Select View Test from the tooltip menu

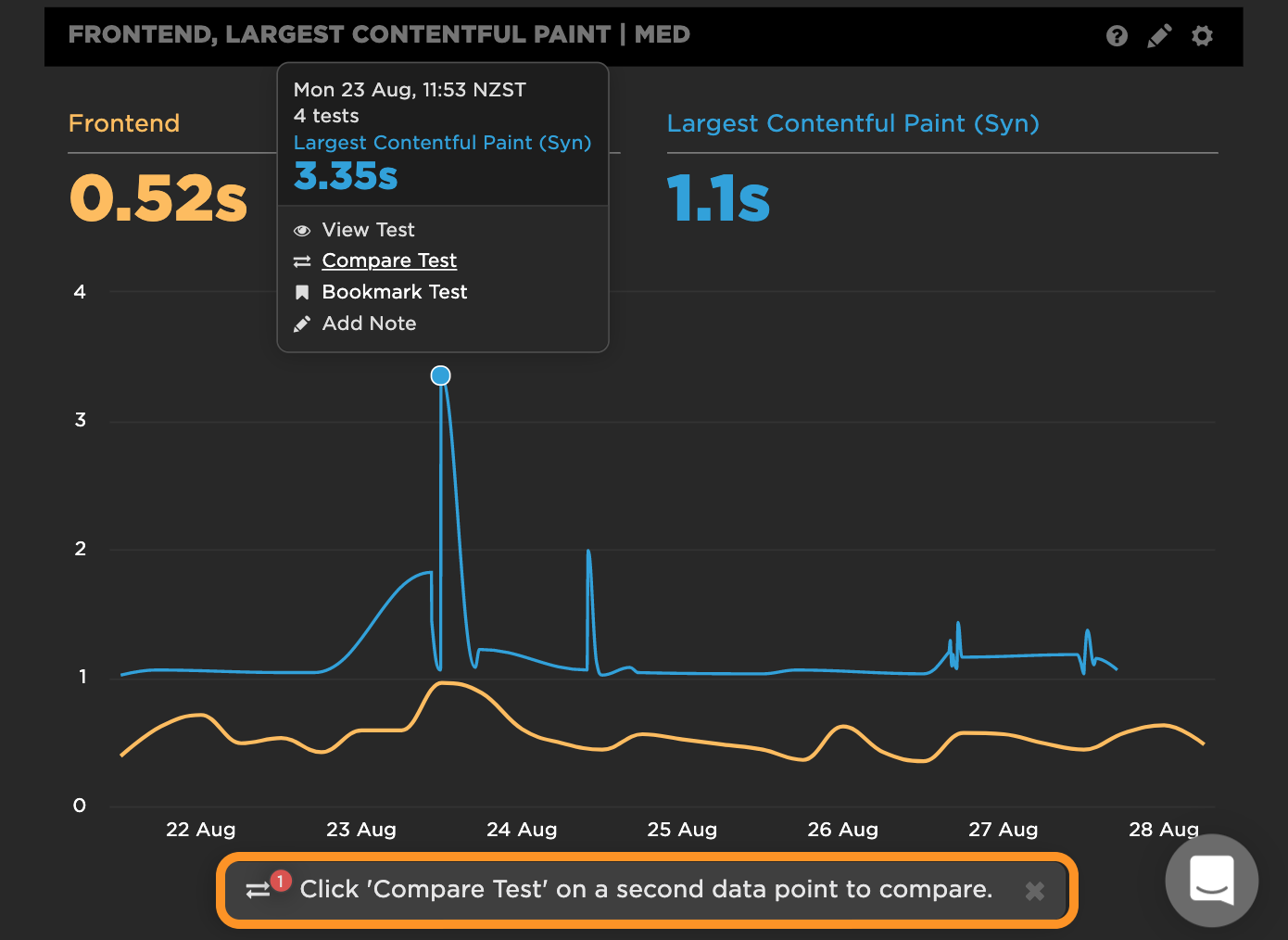(x=368, y=230)
